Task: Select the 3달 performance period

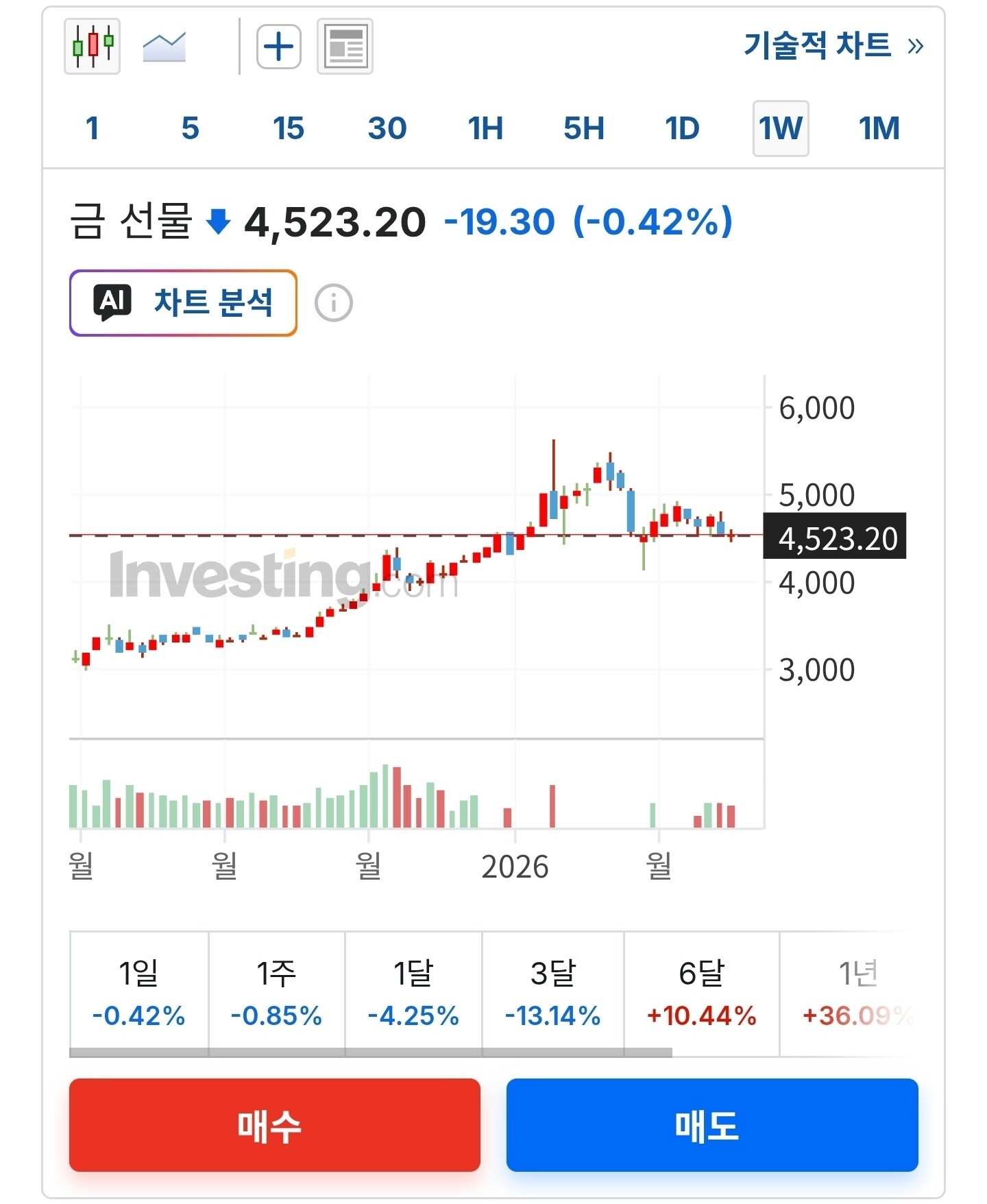Action: (x=552, y=993)
